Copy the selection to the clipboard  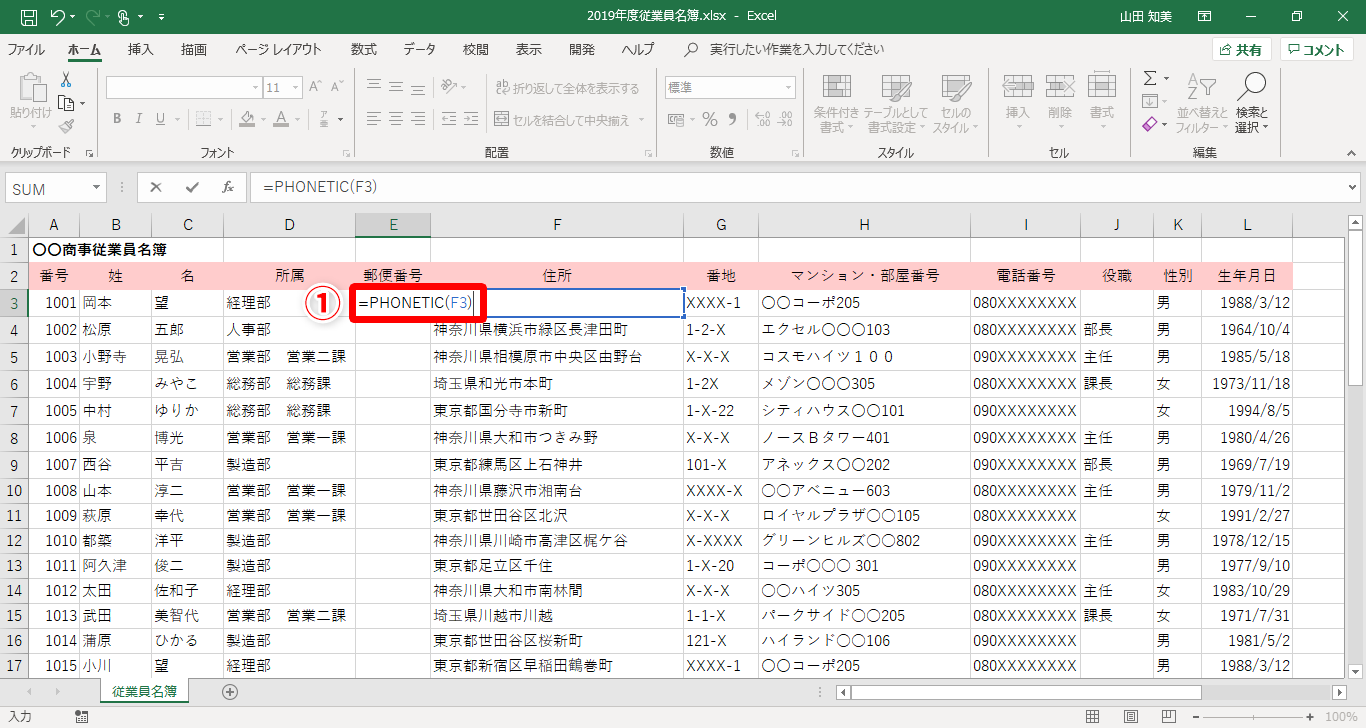[x=66, y=103]
